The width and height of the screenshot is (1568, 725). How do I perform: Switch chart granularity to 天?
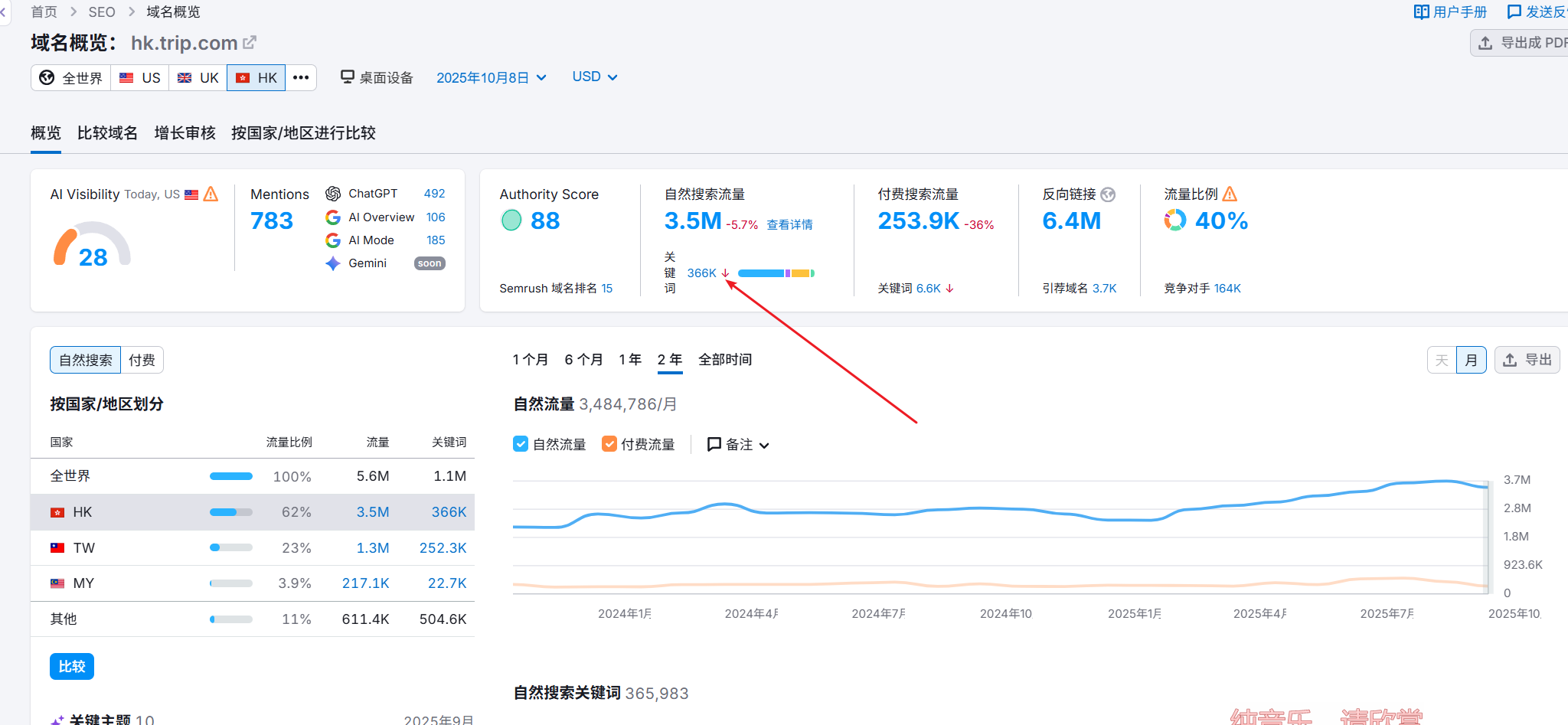[x=1442, y=360]
